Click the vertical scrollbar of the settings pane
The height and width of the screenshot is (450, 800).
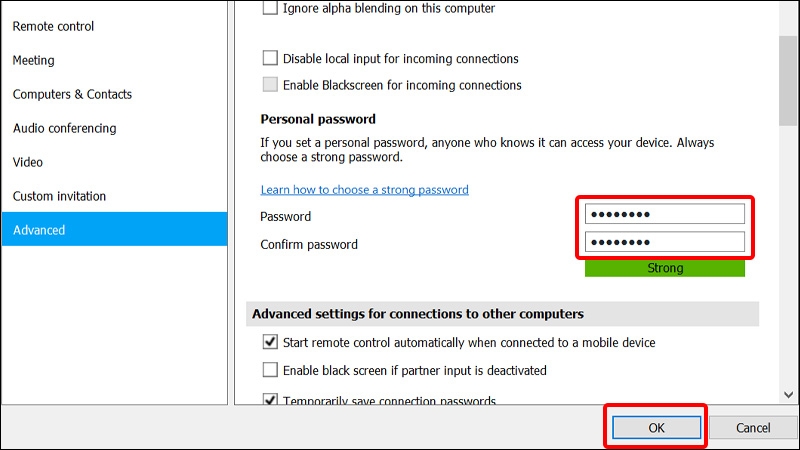788,200
